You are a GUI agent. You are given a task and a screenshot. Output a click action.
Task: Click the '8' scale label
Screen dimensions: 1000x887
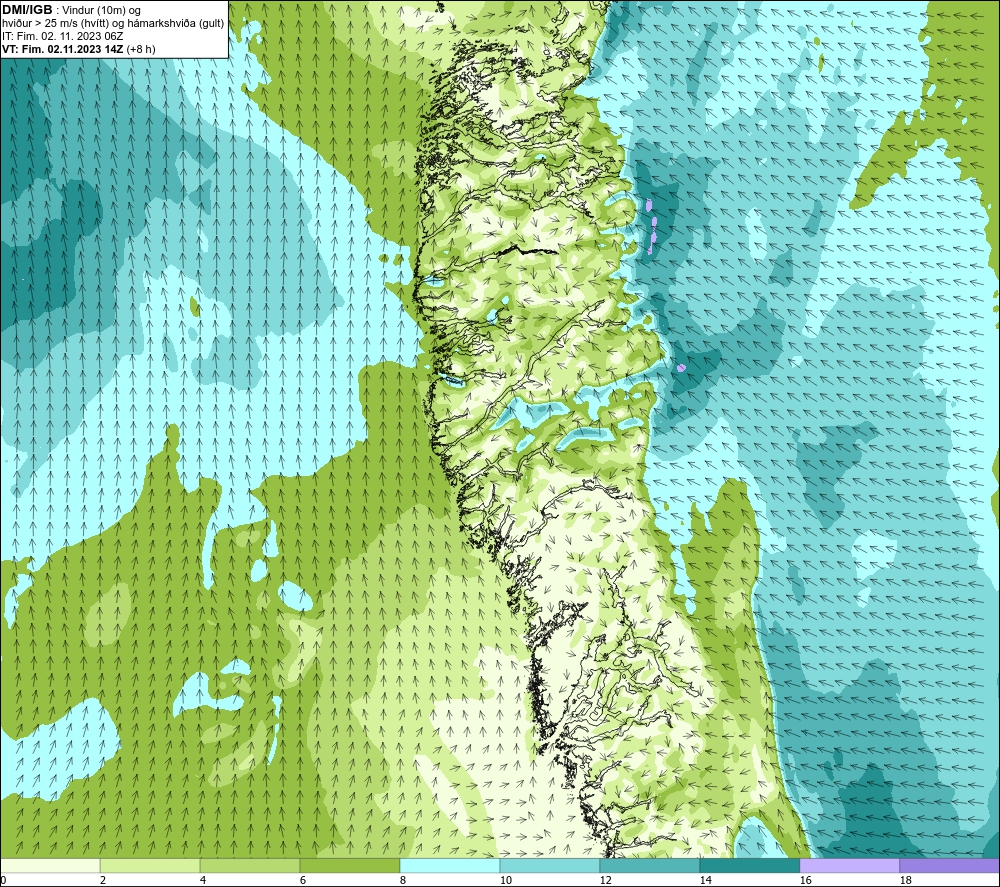point(403,881)
